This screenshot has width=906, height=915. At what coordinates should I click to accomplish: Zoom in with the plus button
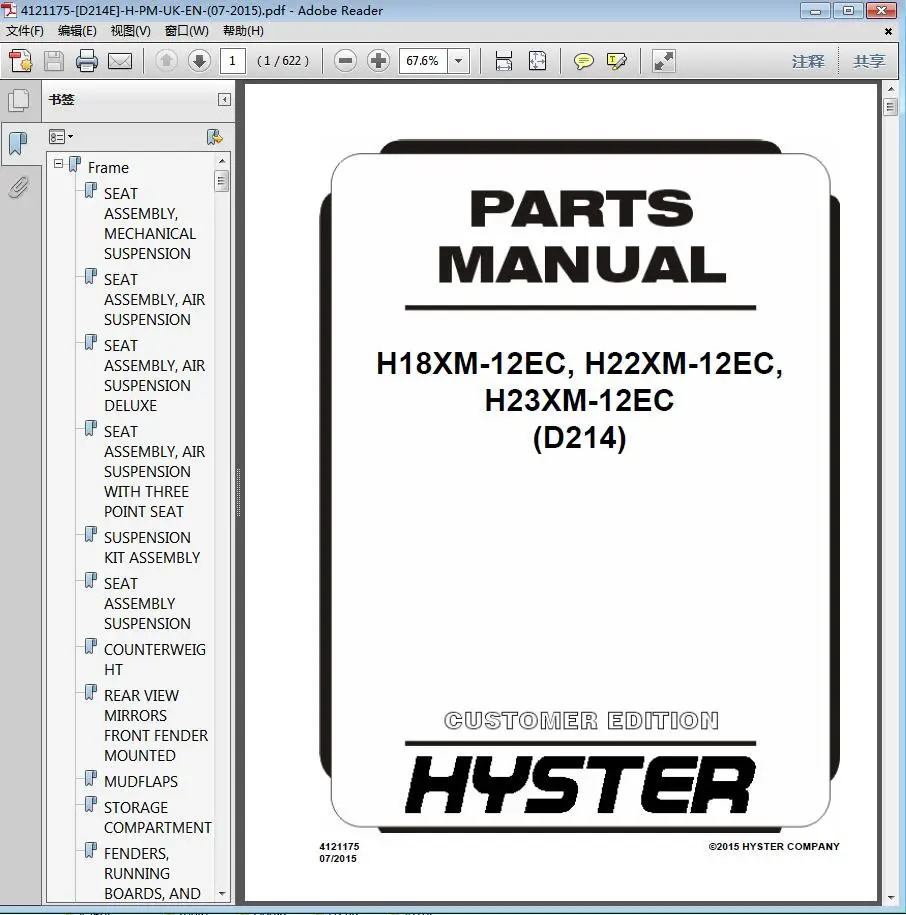[379, 61]
